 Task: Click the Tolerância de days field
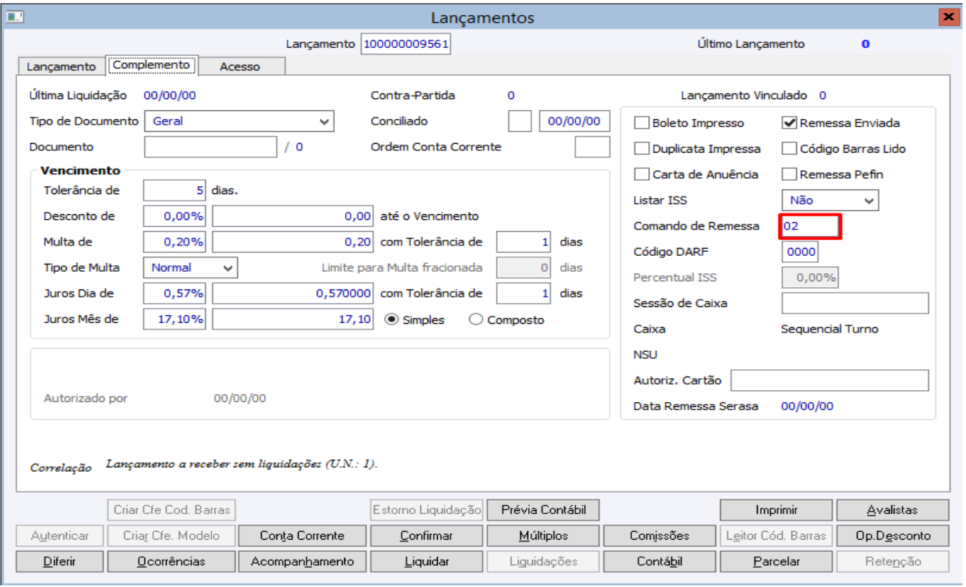[x=174, y=190]
